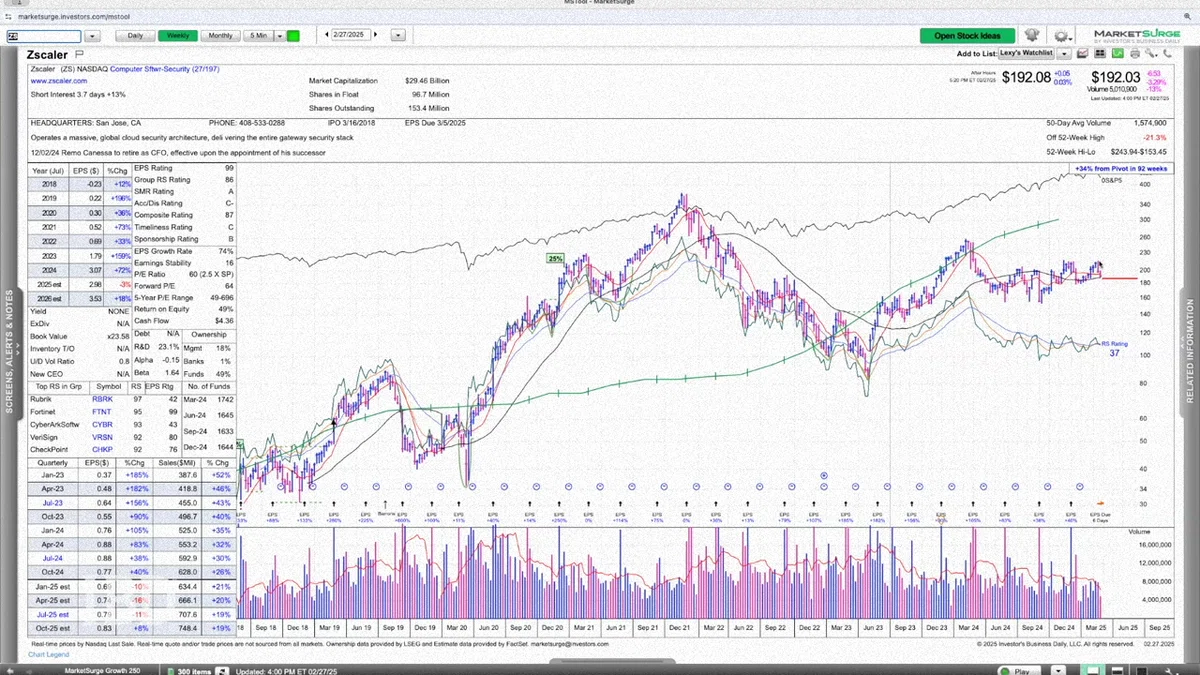Screen dimensions: 1200x675
Task: Click the RS Rating 37 label
Action: (1113, 348)
